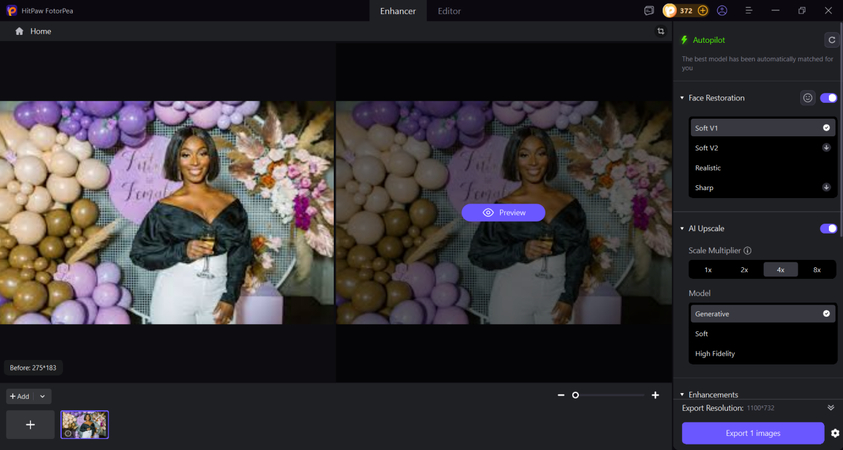Screen dimensions: 843x450
Task: Switch to the Enhancer tab
Action: click(398, 11)
